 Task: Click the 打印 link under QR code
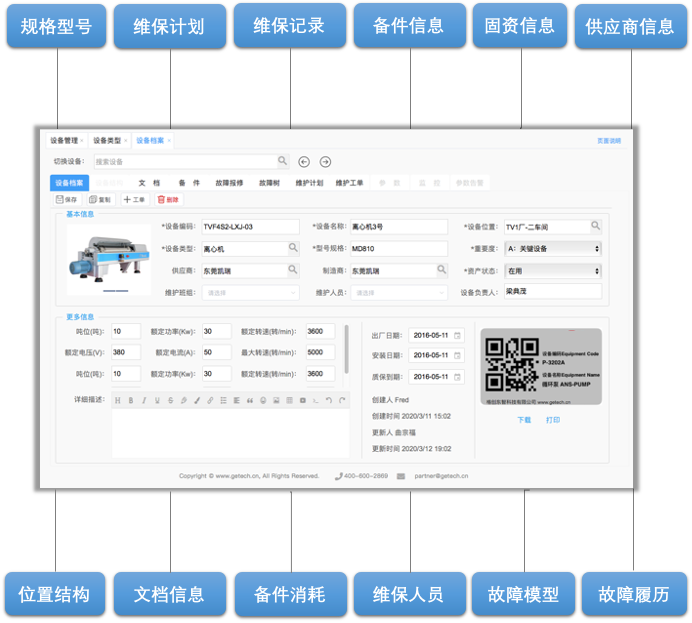pyautogui.click(x=553, y=420)
